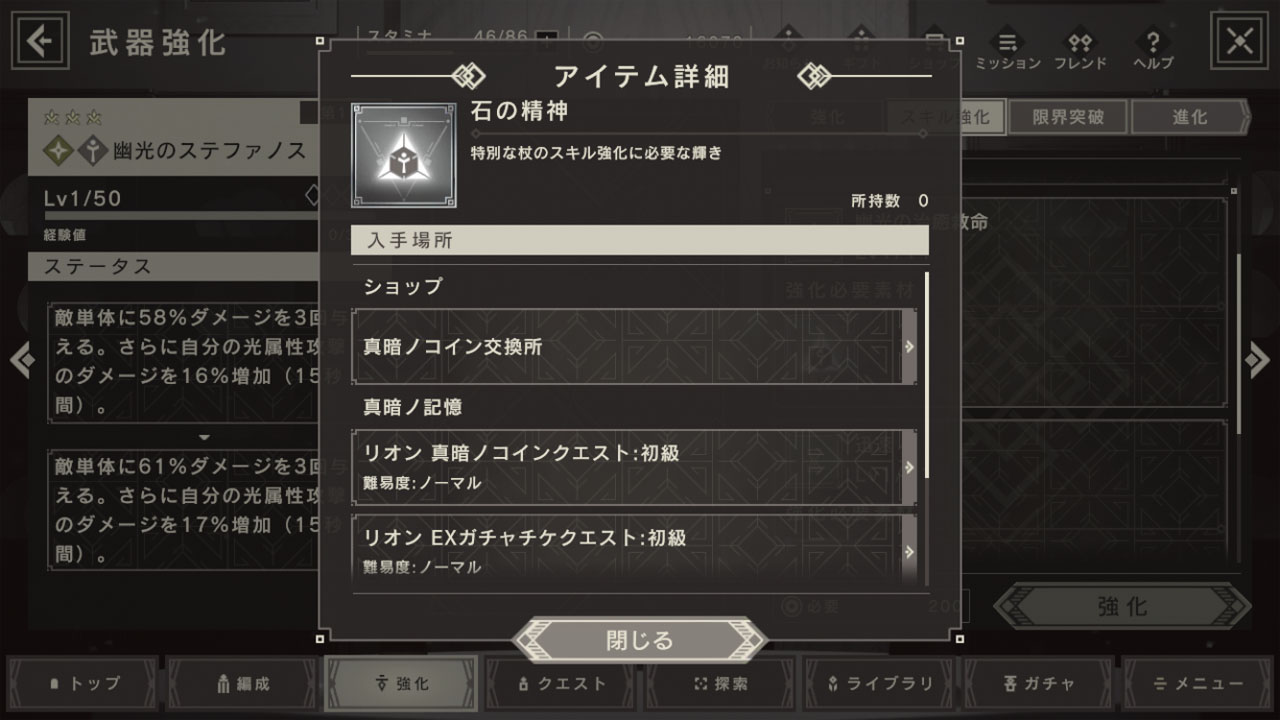Switch to the 進化 tab
The image size is (1280, 720).
click(1190, 117)
